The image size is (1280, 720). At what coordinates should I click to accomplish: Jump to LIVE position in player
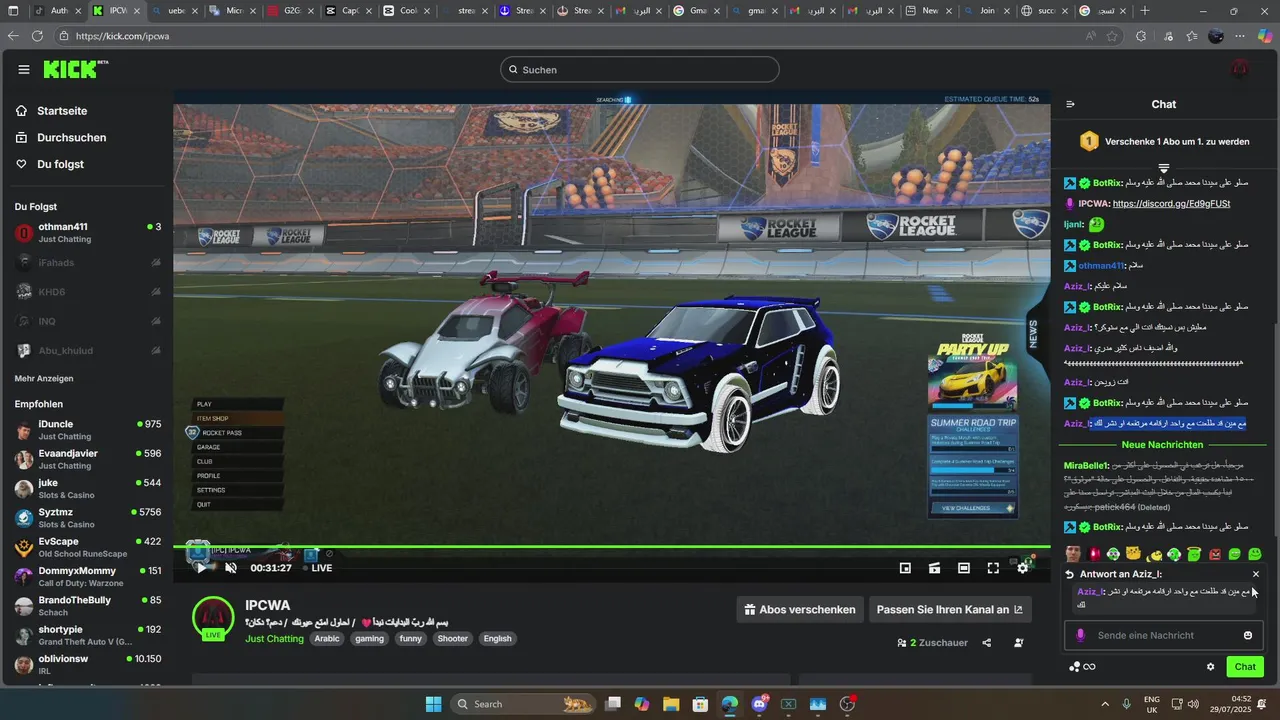point(316,568)
